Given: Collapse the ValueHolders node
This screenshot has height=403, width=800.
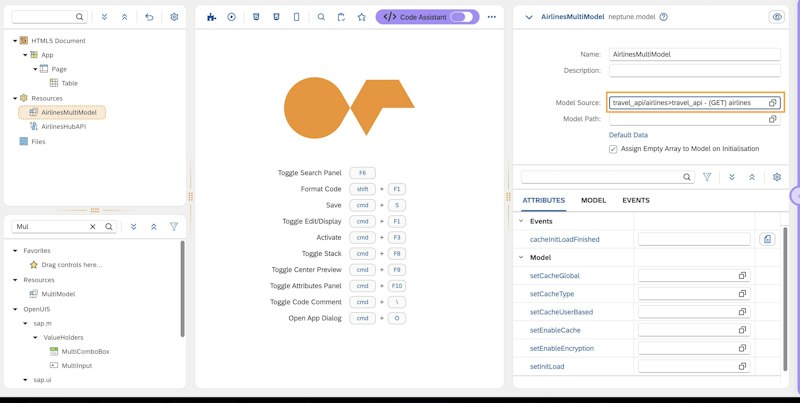Looking at the screenshot, I should pyautogui.click(x=35, y=337).
